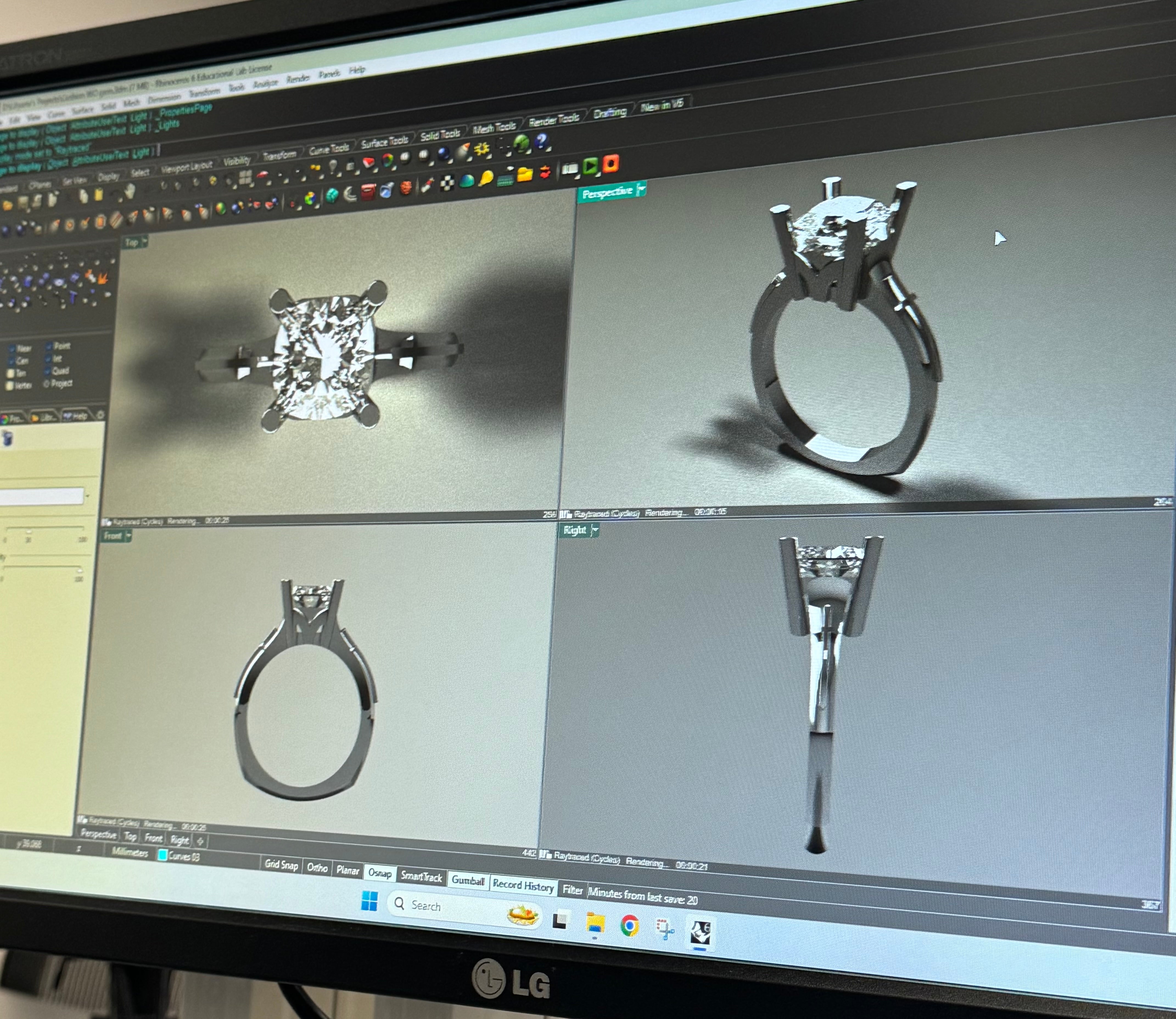Open the Curves 03 layer selector
Image resolution: width=1176 pixels, height=1019 pixels.
[x=178, y=856]
